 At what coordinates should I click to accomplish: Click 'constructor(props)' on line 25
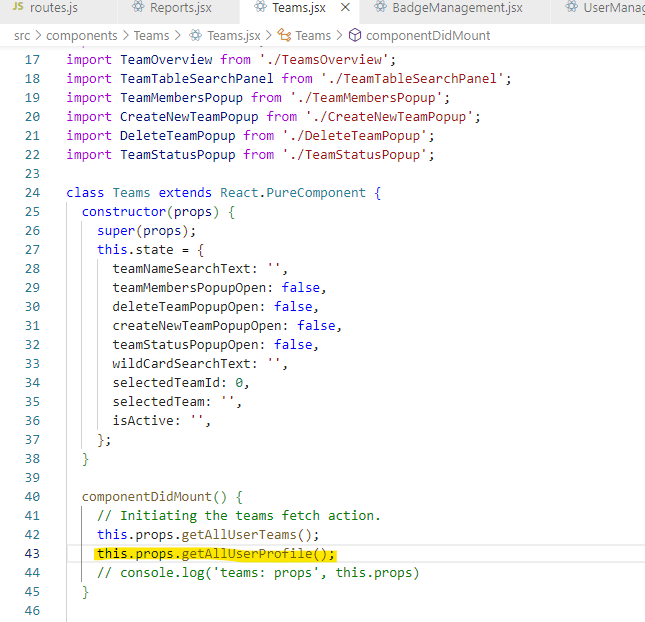(151, 212)
